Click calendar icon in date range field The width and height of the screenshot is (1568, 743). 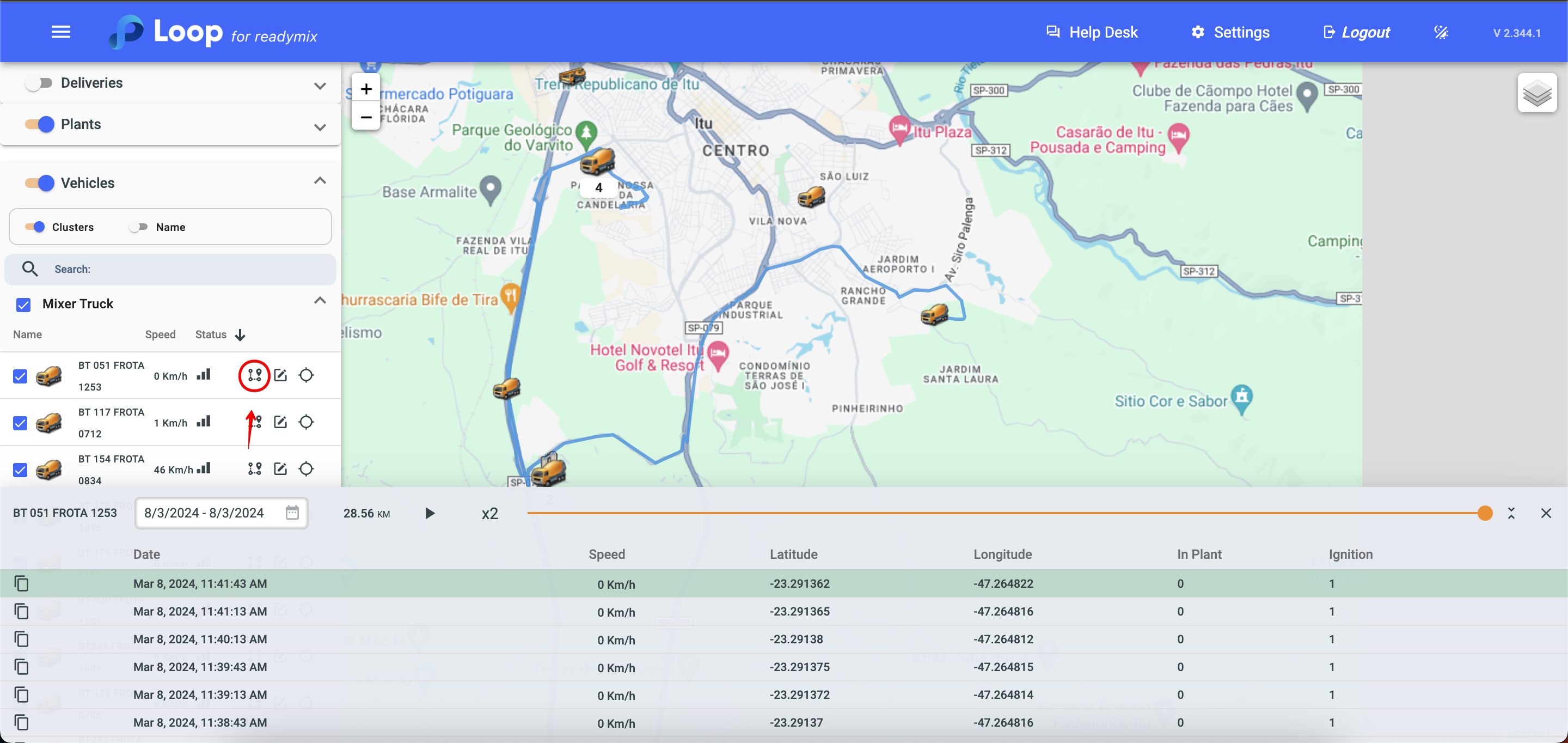tap(292, 513)
